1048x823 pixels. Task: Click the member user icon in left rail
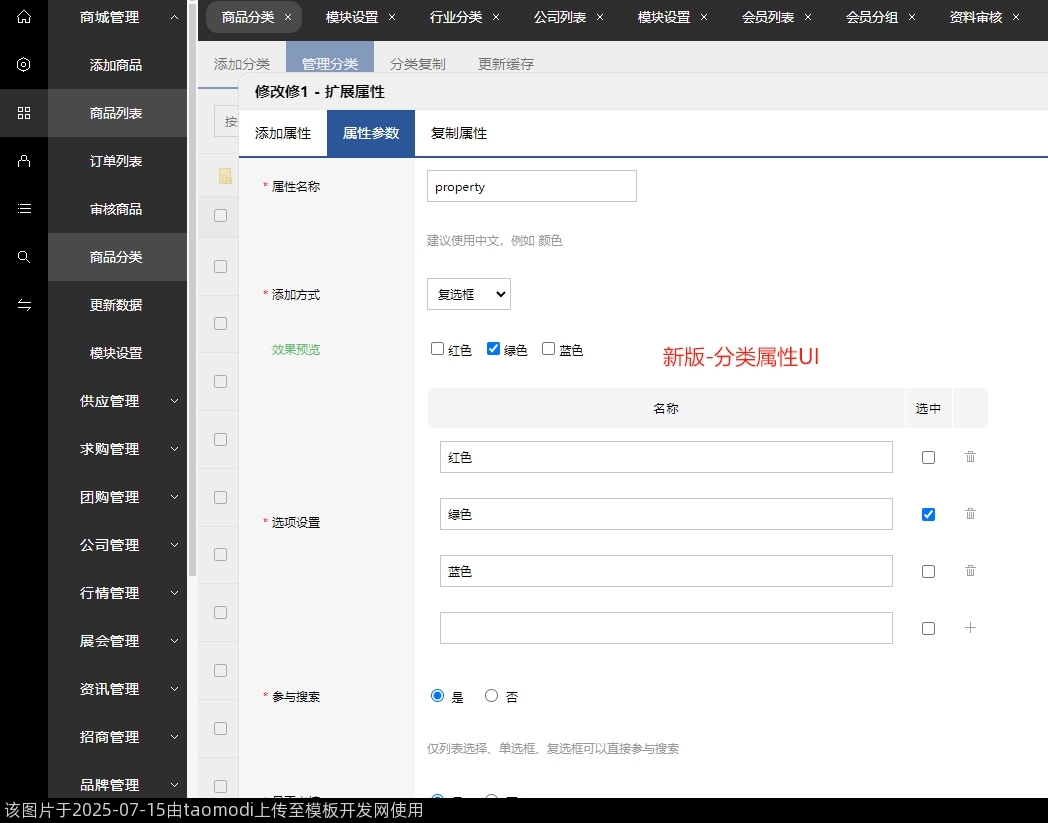coord(24,161)
